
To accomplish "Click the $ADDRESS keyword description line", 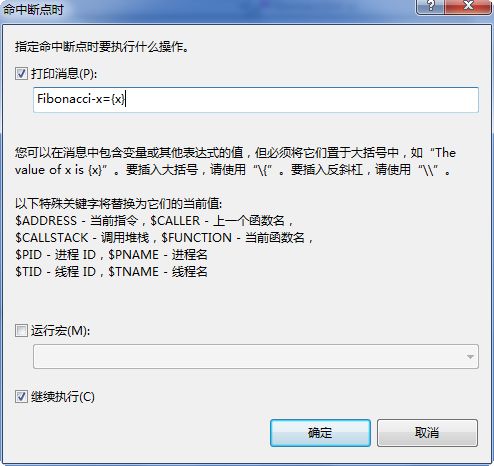I will click(x=154, y=221).
